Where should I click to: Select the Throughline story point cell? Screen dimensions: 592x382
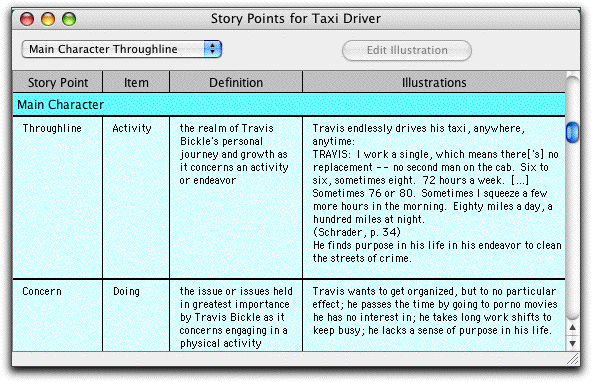click(x=58, y=197)
